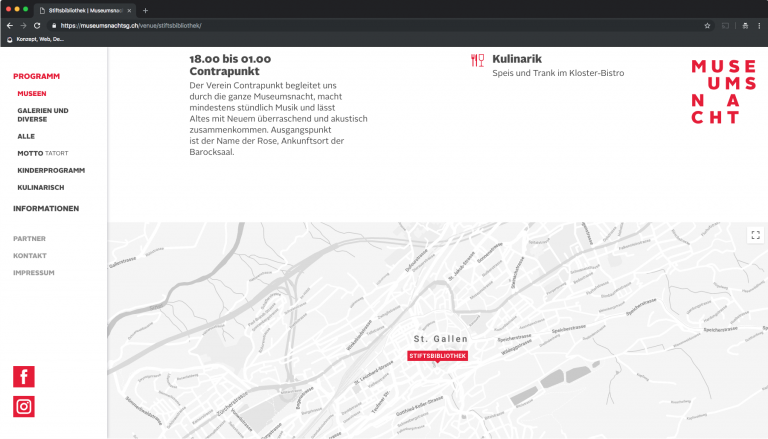Viewport: 768px width, 439px height.
Task: Open a new browser tab
Action: (x=145, y=10)
